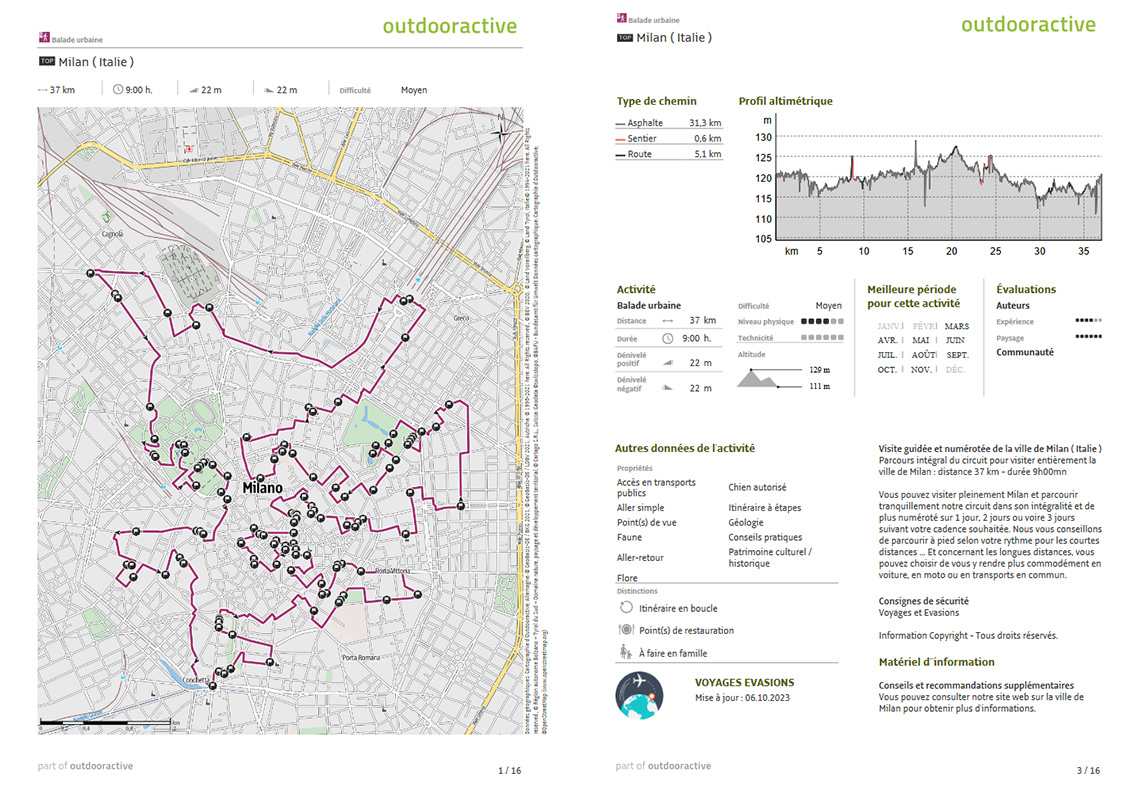Click Itinéraire à étapes property
The image size is (1140, 800).
765,508
